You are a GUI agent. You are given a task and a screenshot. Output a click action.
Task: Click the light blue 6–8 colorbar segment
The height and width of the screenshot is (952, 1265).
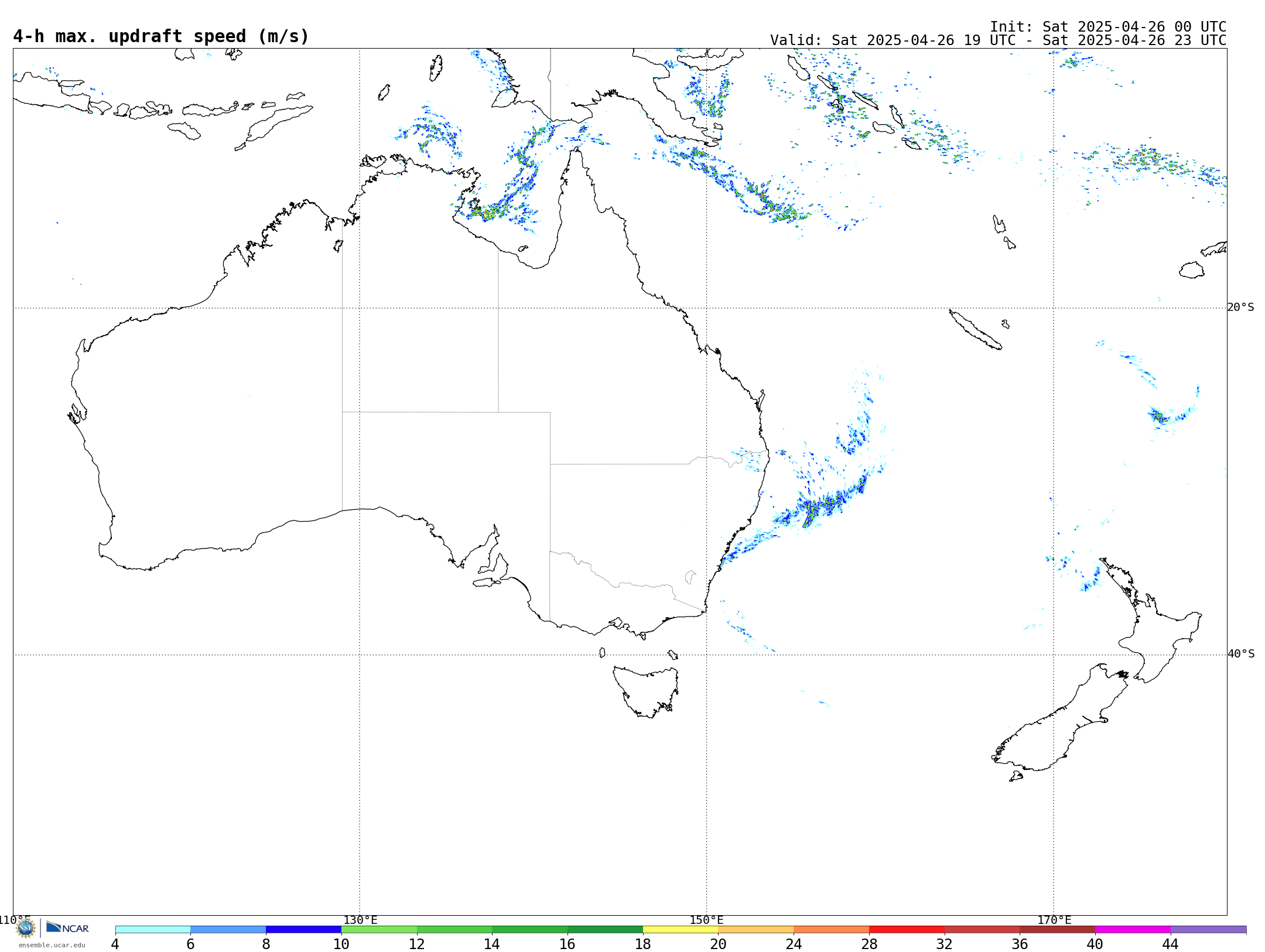[228, 930]
